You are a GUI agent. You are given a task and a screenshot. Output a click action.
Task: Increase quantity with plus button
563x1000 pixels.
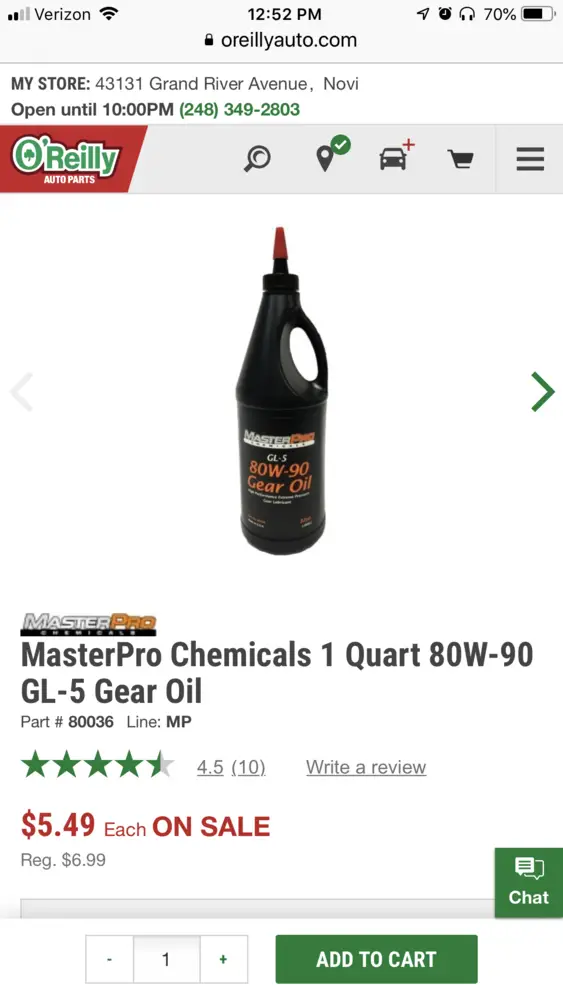223,959
